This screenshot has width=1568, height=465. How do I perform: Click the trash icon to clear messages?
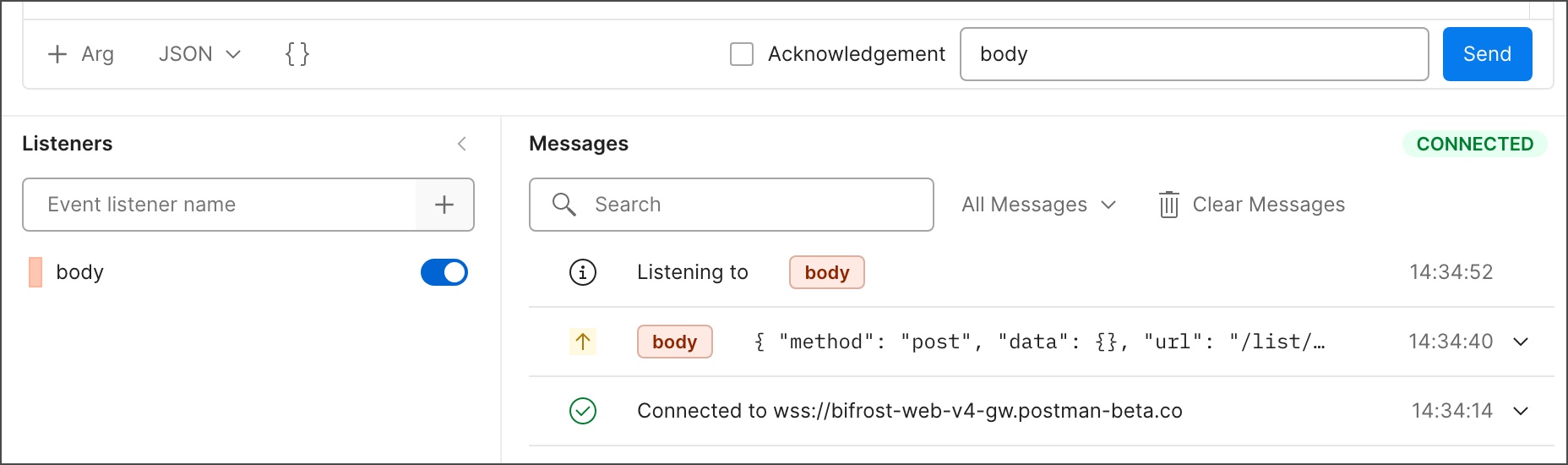(x=1168, y=205)
